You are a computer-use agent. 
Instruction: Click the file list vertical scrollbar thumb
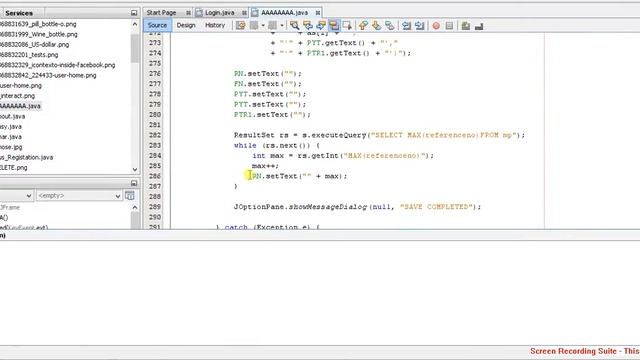tap(135, 48)
